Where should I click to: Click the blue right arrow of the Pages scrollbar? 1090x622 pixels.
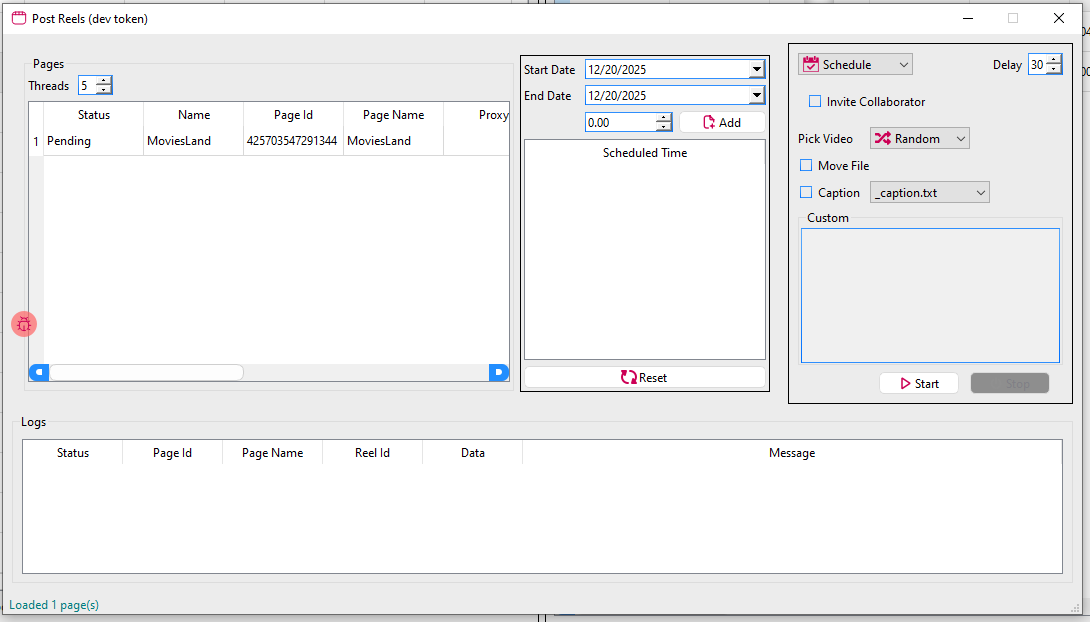tap(498, 372)
